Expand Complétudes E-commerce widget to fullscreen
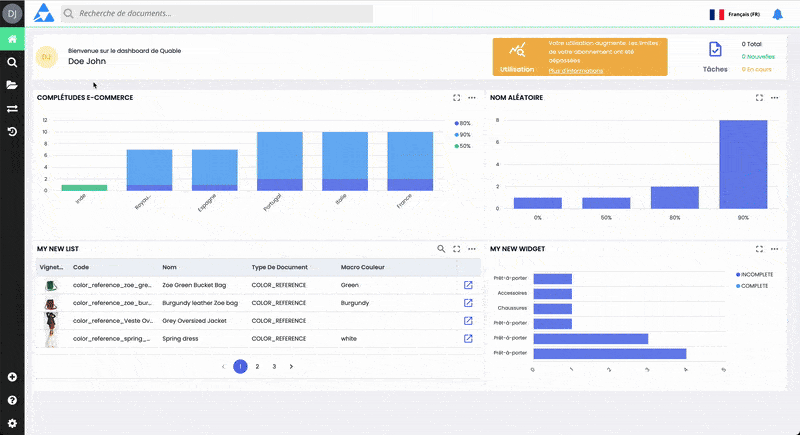The height and width of the screenshot is (435, 800). [457, 98]
